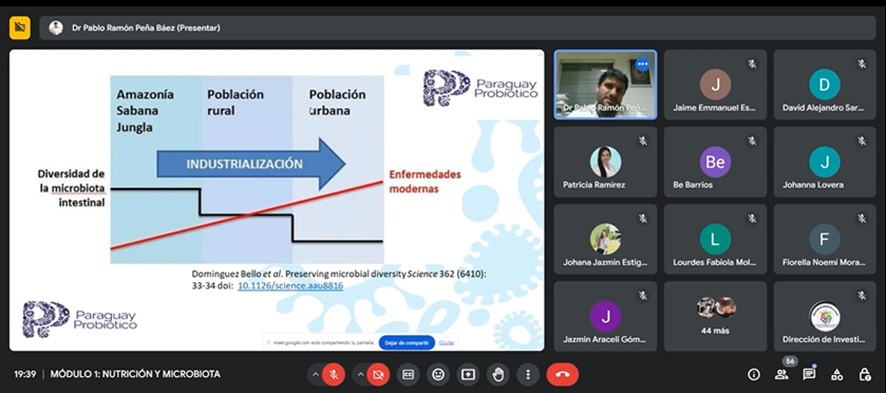Open emoji reactions button
Screen dimensions: 886x393
pyautogui.click(x=438, y=374)
